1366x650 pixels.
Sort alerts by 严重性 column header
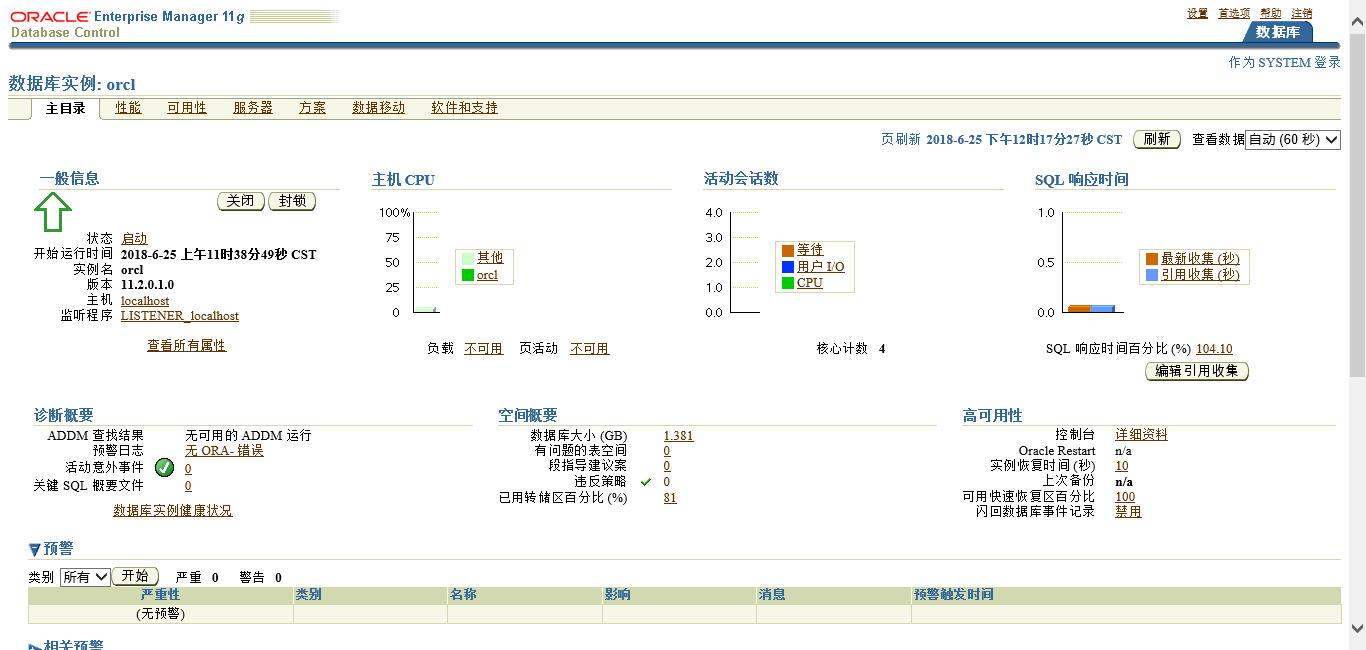[161, 595]
